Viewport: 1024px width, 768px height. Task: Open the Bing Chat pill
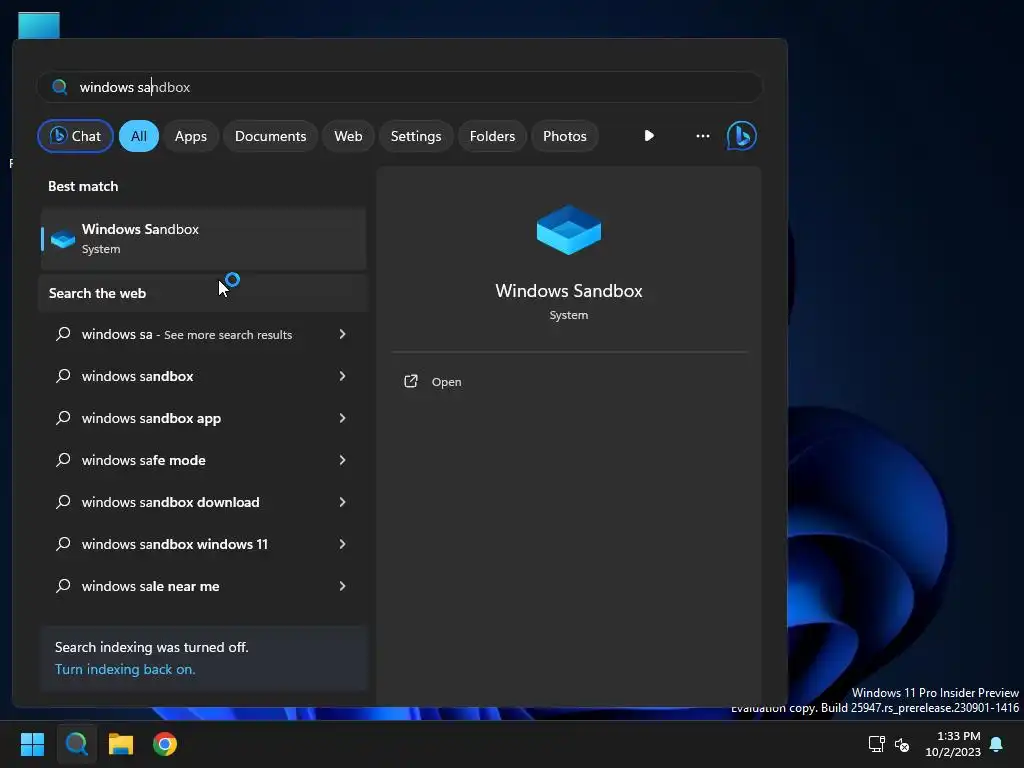[75, 136]
